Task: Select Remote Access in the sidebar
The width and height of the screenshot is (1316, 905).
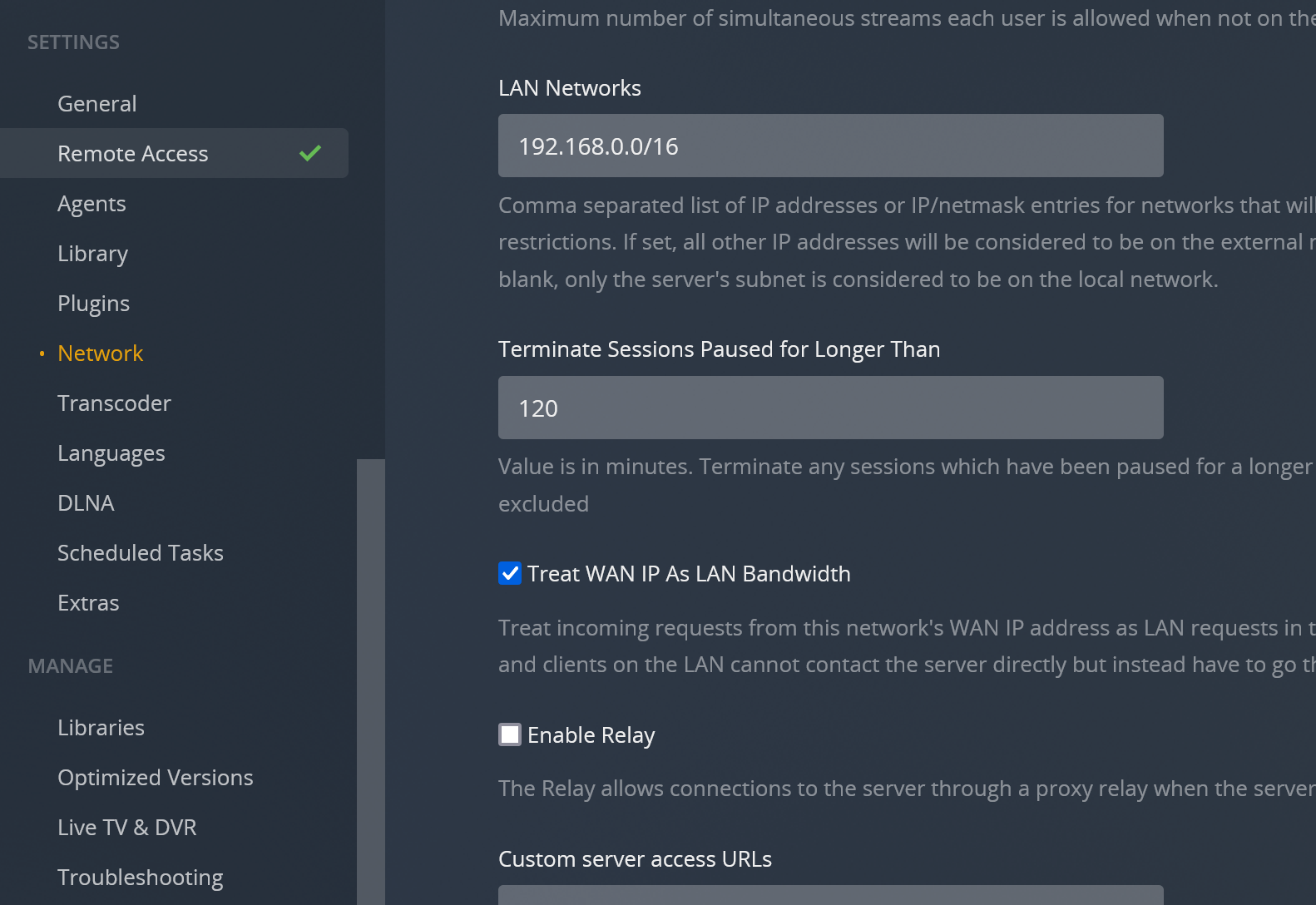Action: pyautogui.click(x=133, y=154)
